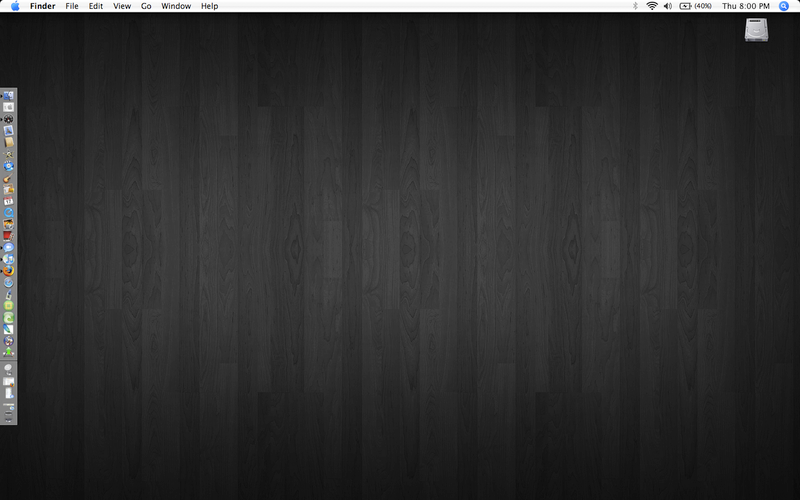Open GarageBand guitar icon in the Dock
The height and width of the screenshot is (500, 800).
coord(9,177)
